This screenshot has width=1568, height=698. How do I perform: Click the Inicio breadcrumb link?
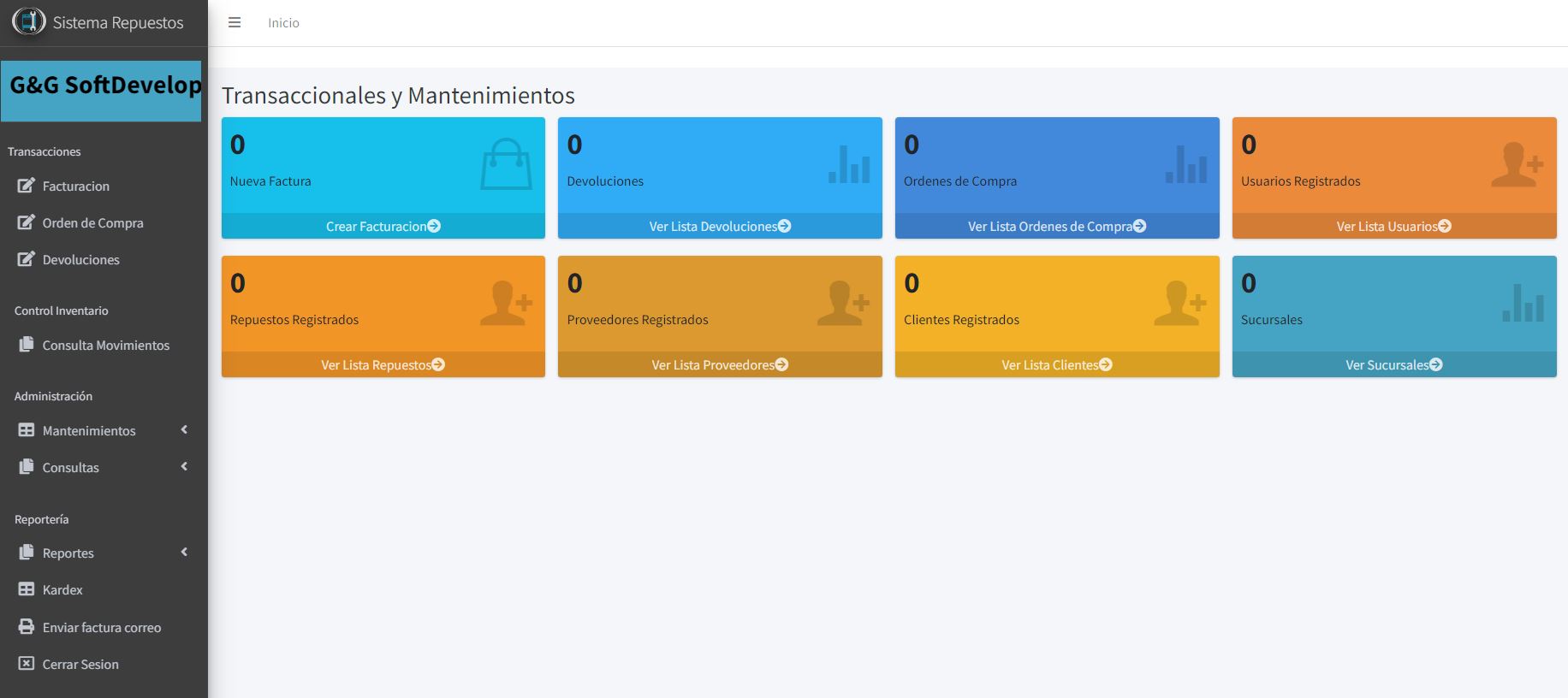[283, 23]
